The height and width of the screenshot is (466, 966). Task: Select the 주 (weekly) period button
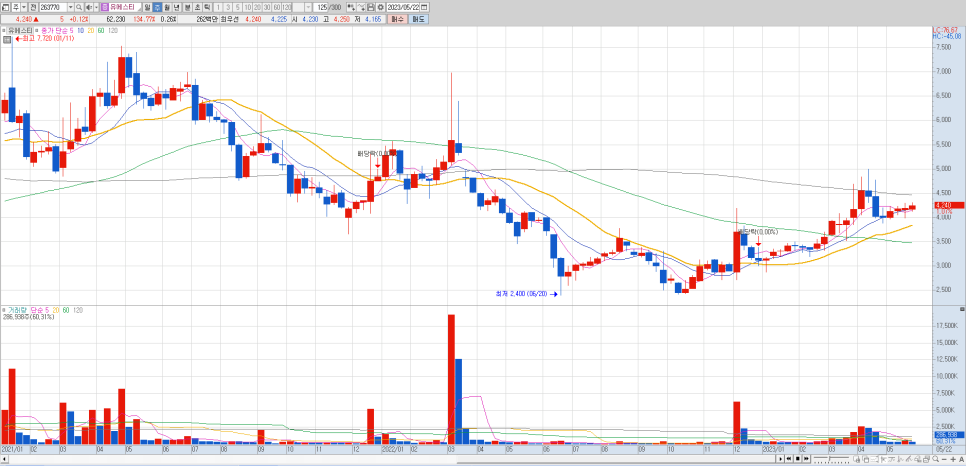point(156,7)
